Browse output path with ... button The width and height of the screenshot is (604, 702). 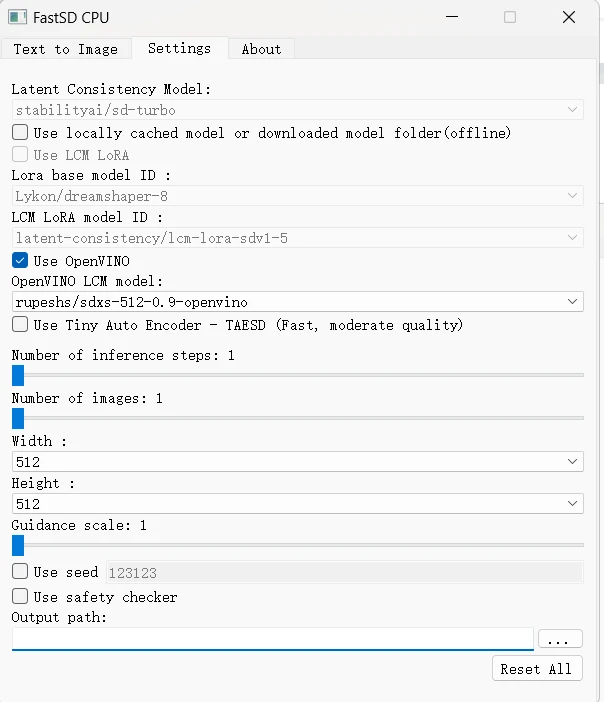point(560,638)
